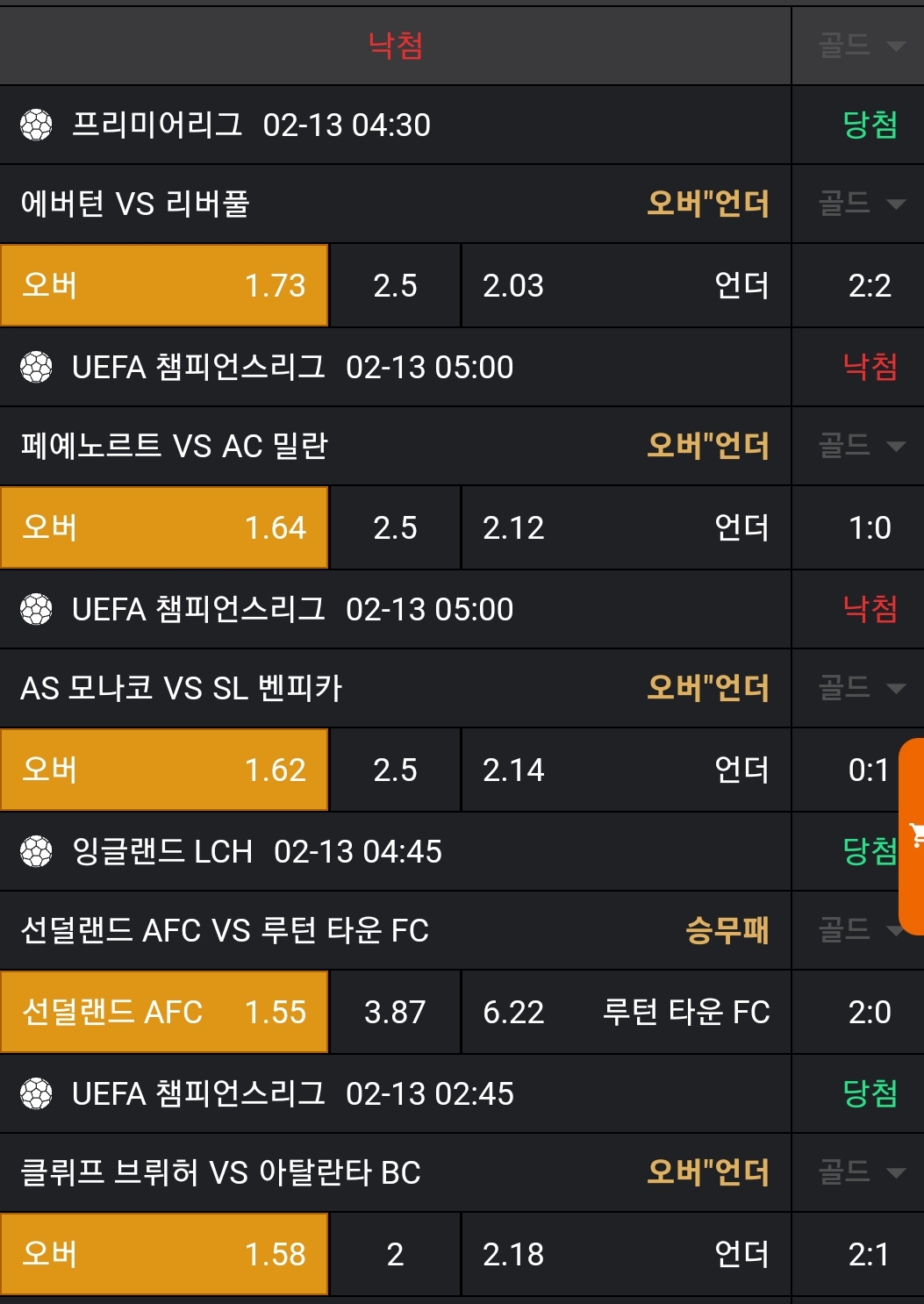Click 루턴 타운 FC 6.22 odds
This screenshot has width=924, height=1304.
click(x=626, y=1013)
